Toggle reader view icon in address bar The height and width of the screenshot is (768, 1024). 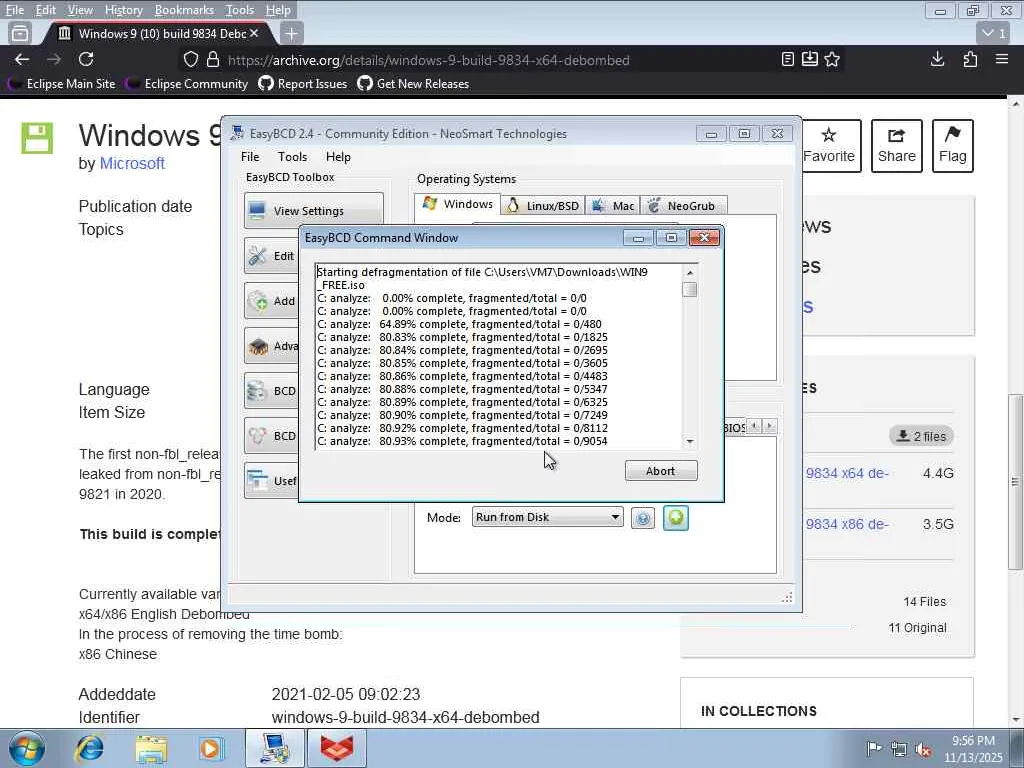click(788, 59)
